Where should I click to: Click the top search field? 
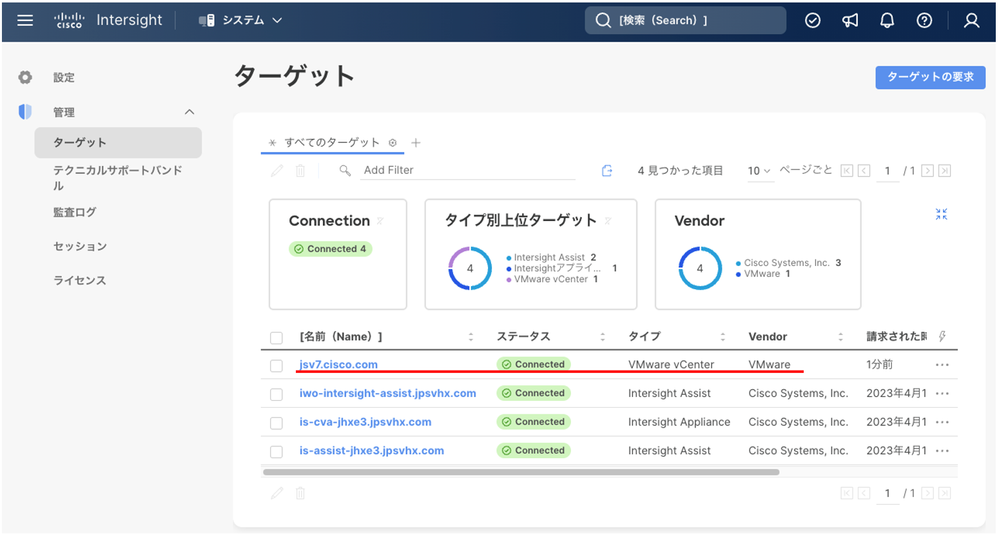[685, 20]
